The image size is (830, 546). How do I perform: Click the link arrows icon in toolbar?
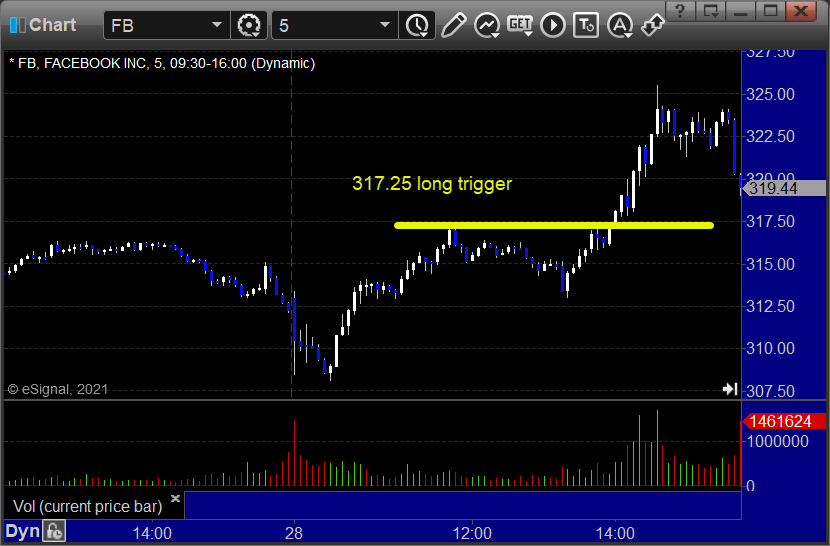click(652, 25)
